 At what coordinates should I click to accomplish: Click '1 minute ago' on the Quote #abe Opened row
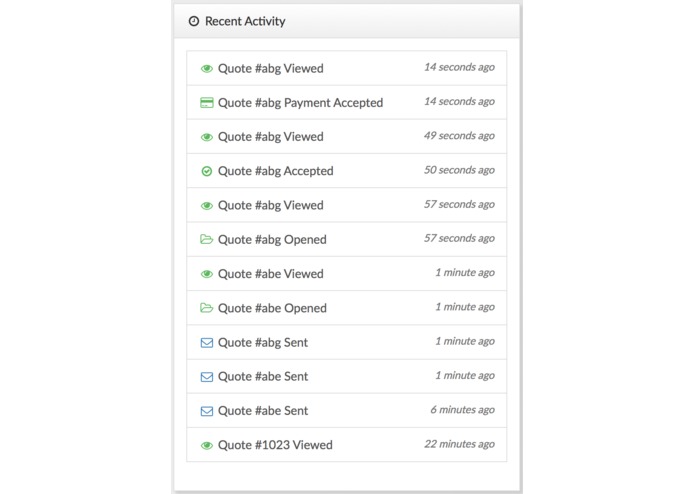[x=465, y=307]
